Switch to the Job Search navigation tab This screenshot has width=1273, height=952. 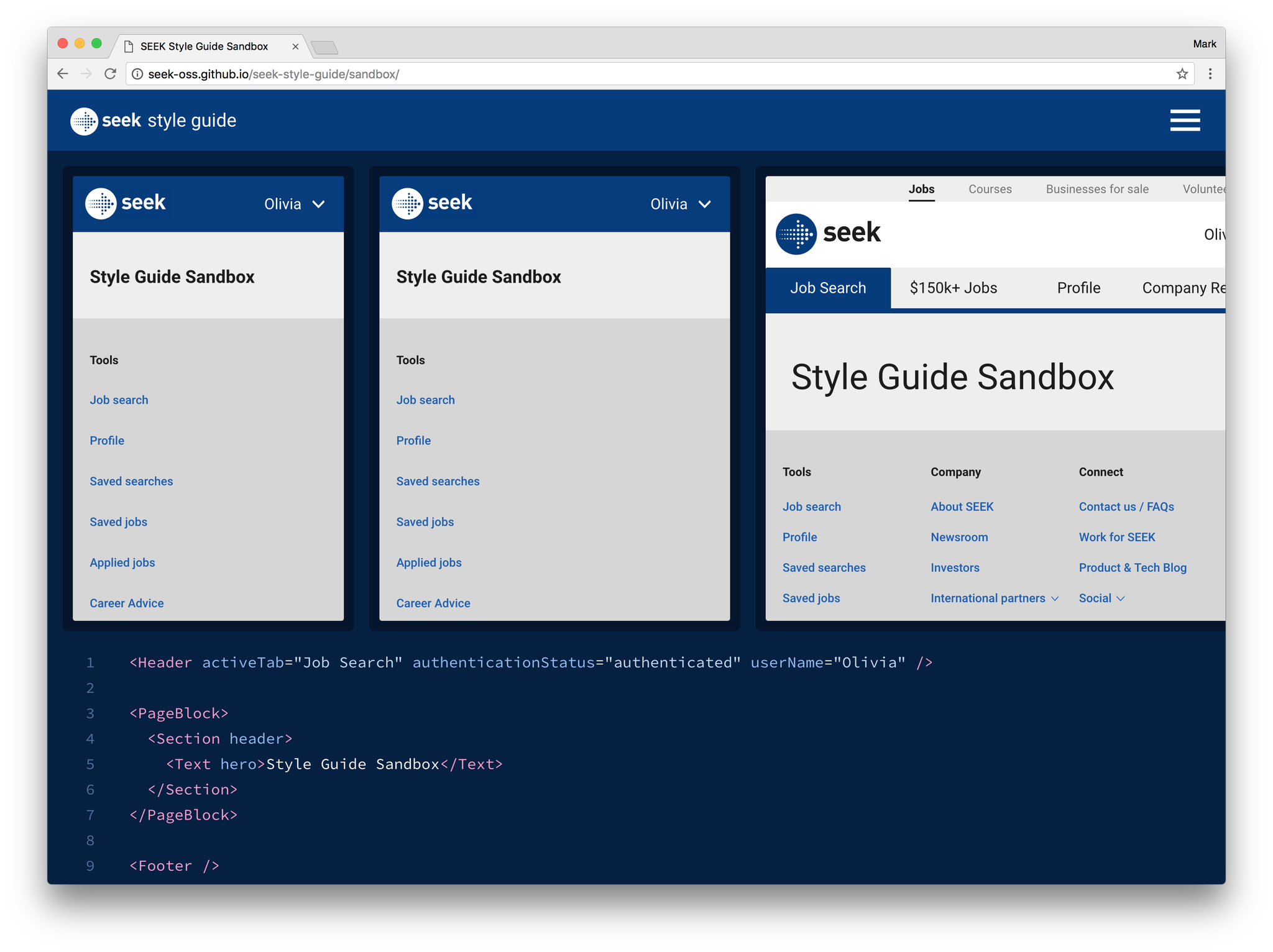[x=828, y=288]
